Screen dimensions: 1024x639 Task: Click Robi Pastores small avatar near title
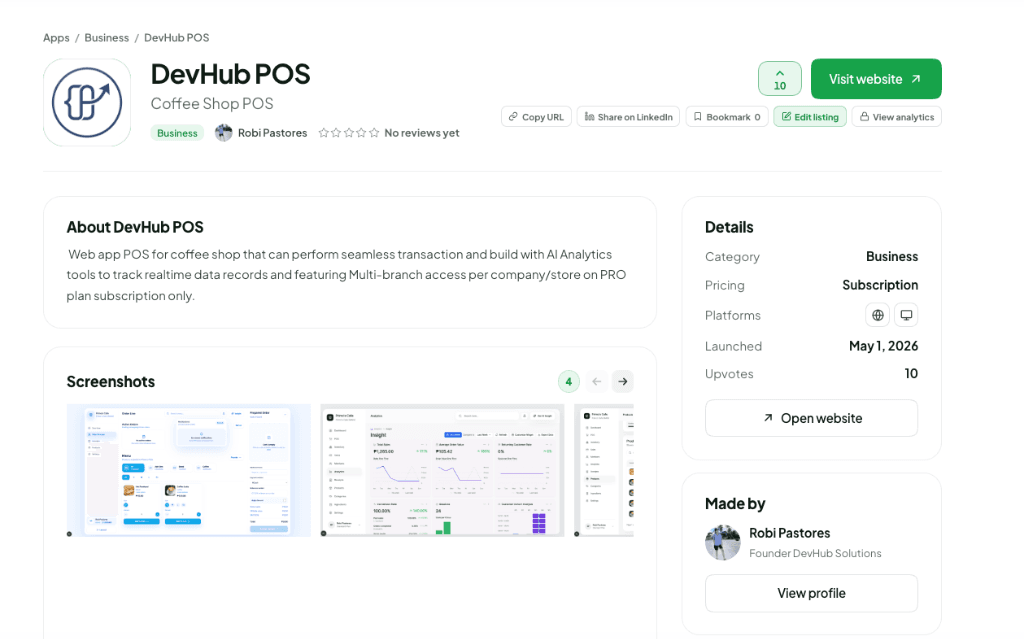tap(223, 133)
